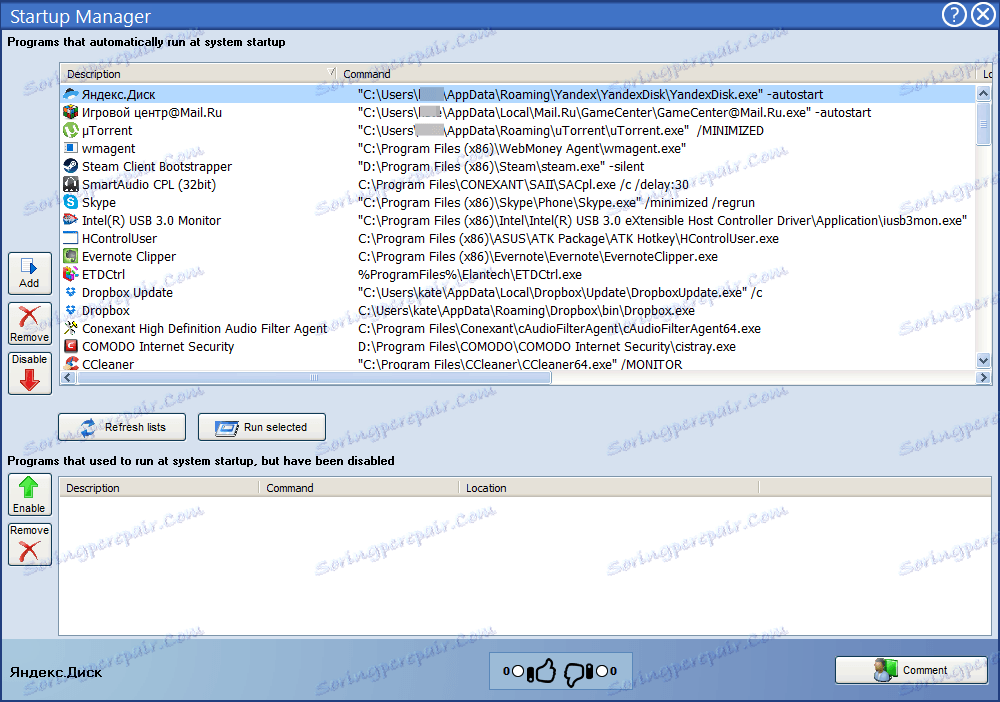Select the Dropbox row by its name

click(x=106, y=311)
